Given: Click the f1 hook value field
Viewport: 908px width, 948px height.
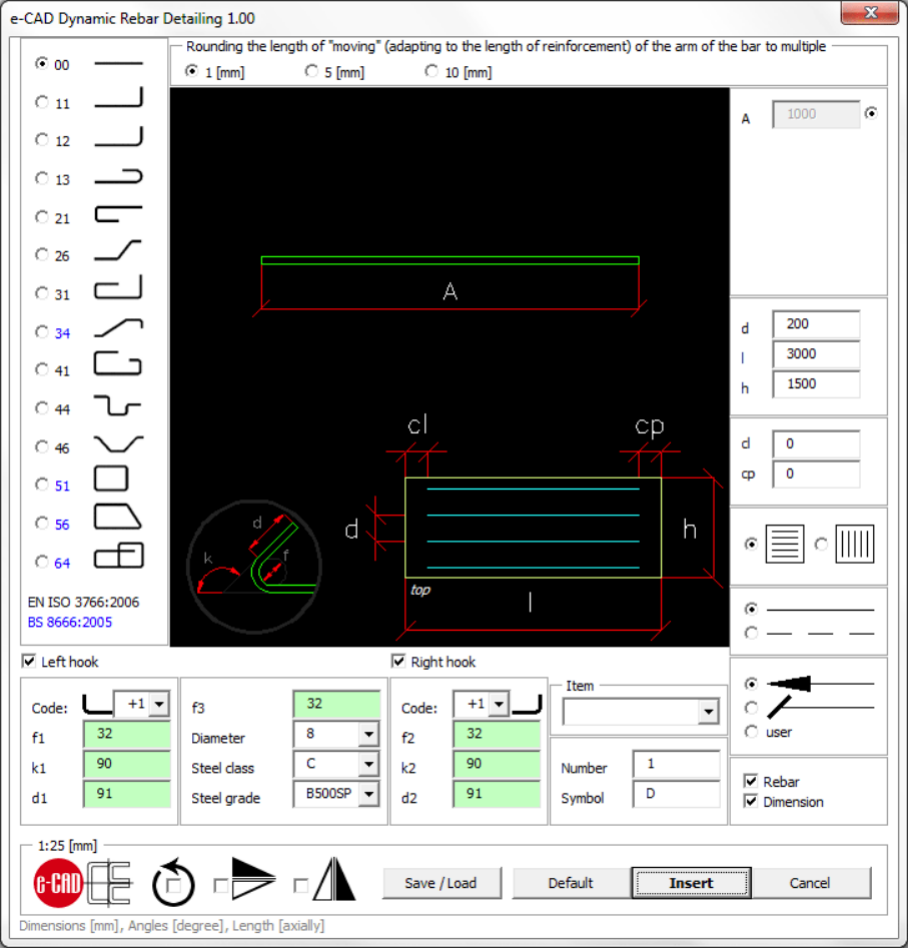Looking at the screenshot, I should [x=127, y=734].
